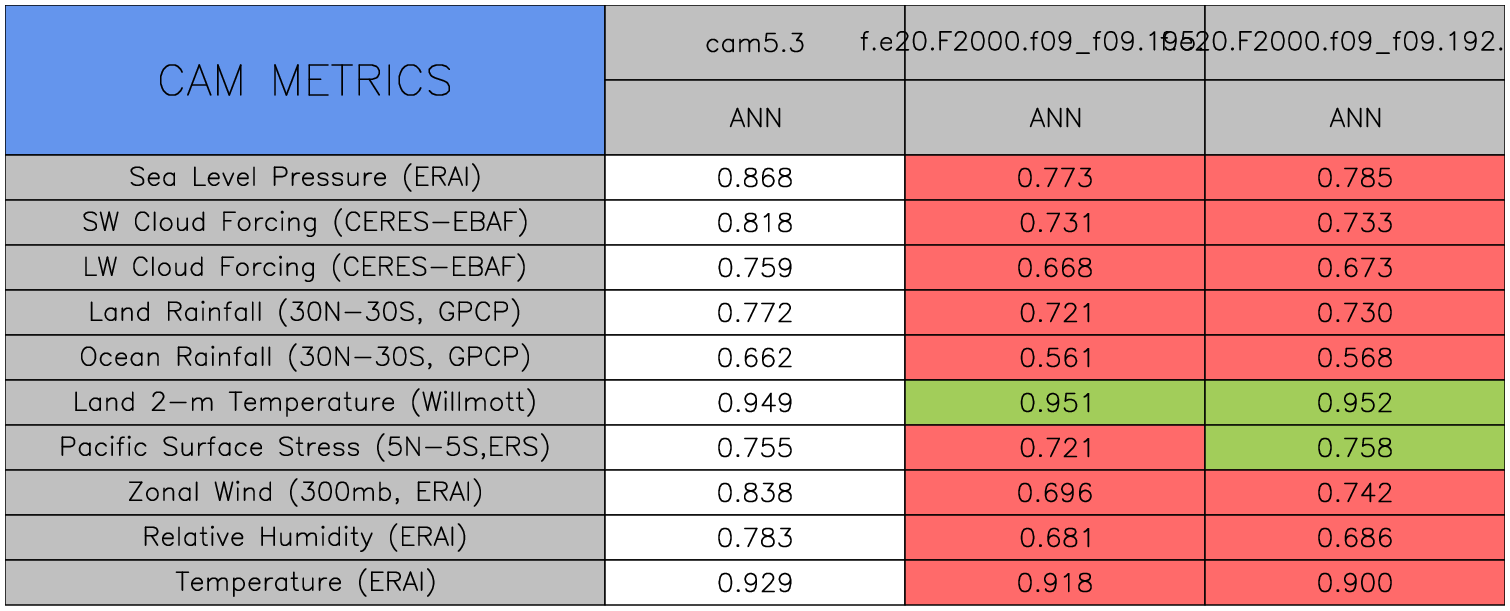Click the red 0.696 Zonal Wind cell
1510x611 pixels.
tap(1055, 493)
